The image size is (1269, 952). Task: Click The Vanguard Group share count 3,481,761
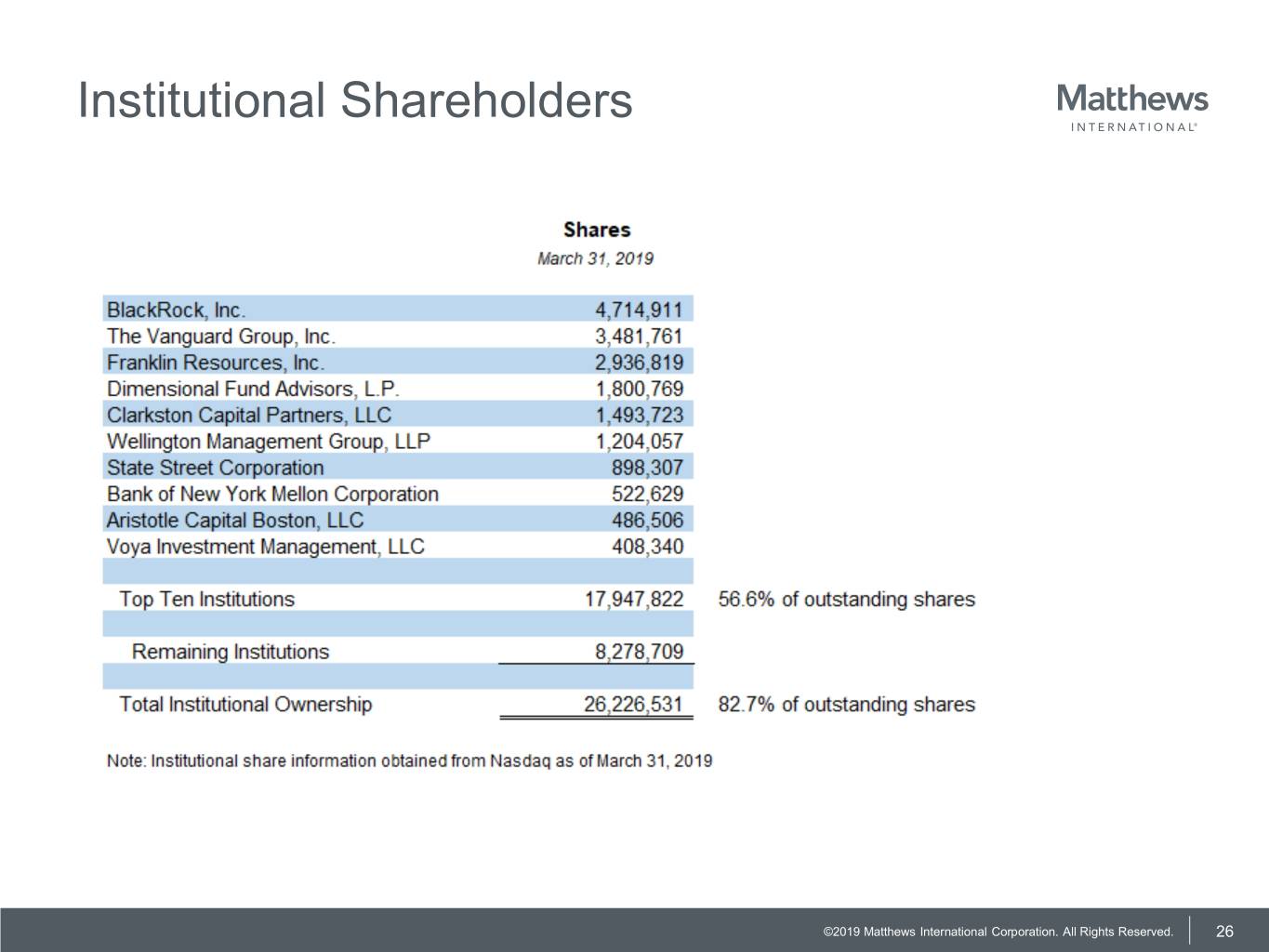pos(639,336)
